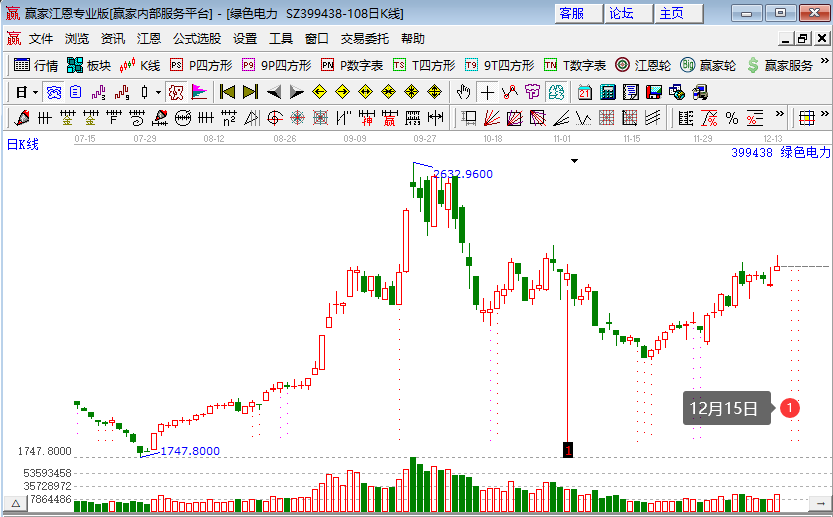Step forward with the right triangle arrow

pos(296,92)
